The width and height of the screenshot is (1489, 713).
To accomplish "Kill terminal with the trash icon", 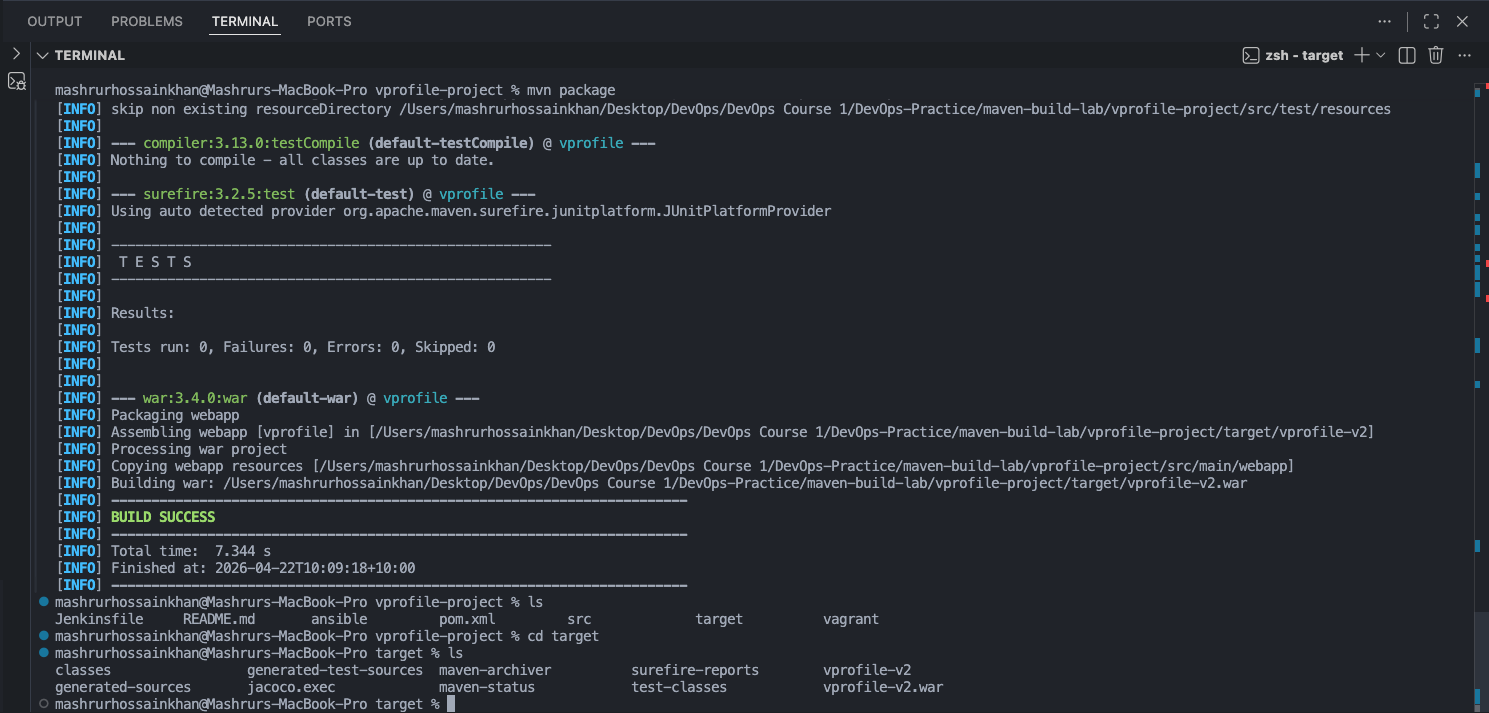I will pos(1436,55).
